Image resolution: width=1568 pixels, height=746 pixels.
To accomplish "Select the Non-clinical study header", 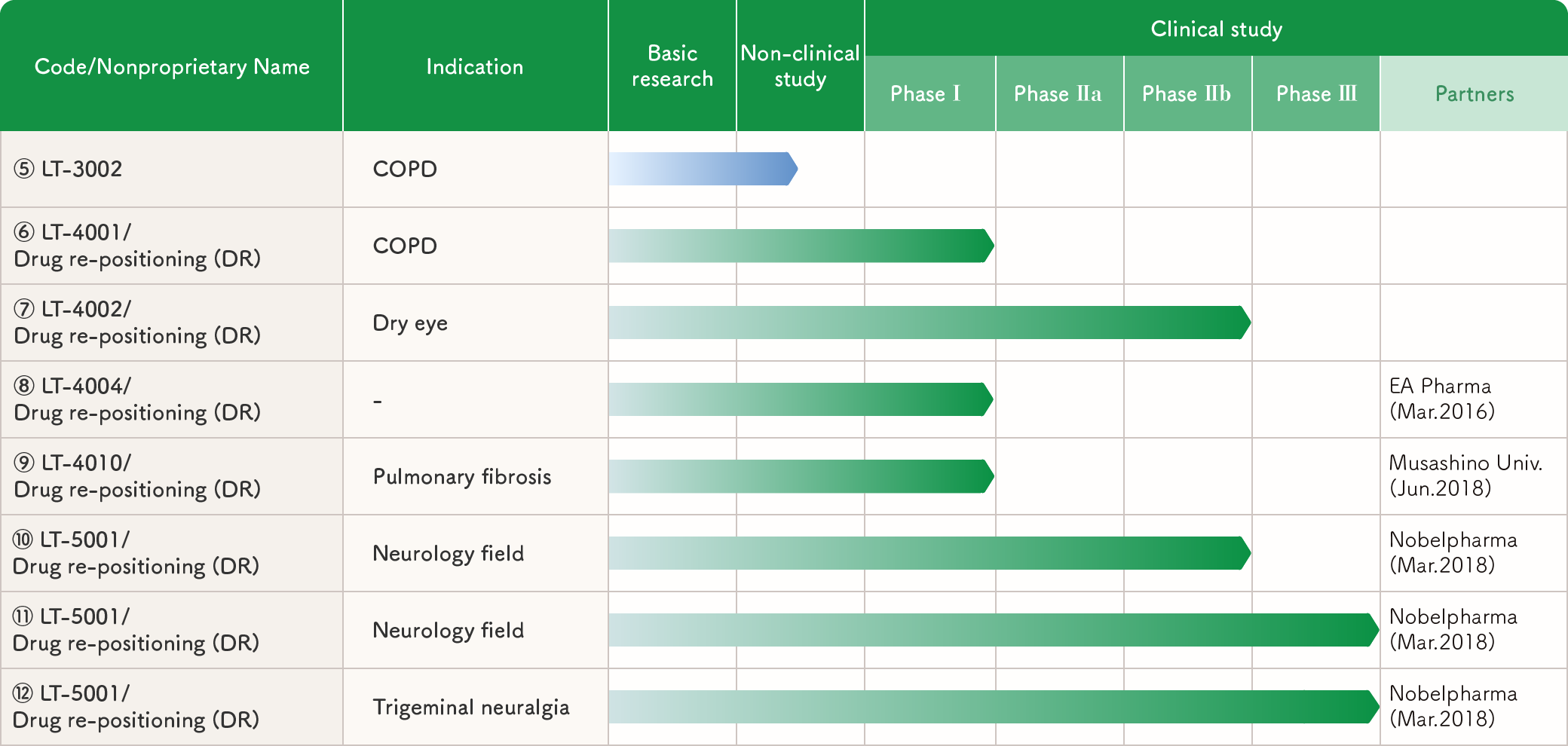I will pyautogui.click(x=801, y=66).
